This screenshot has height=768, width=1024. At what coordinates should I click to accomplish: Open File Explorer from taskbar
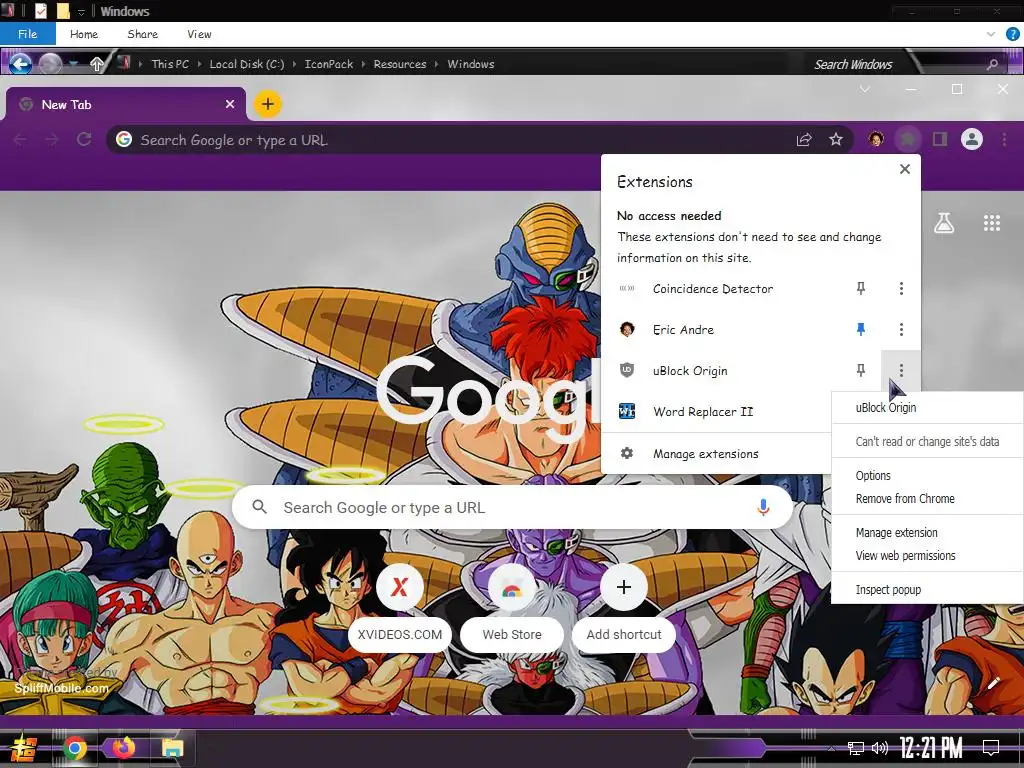coord(172,748)
